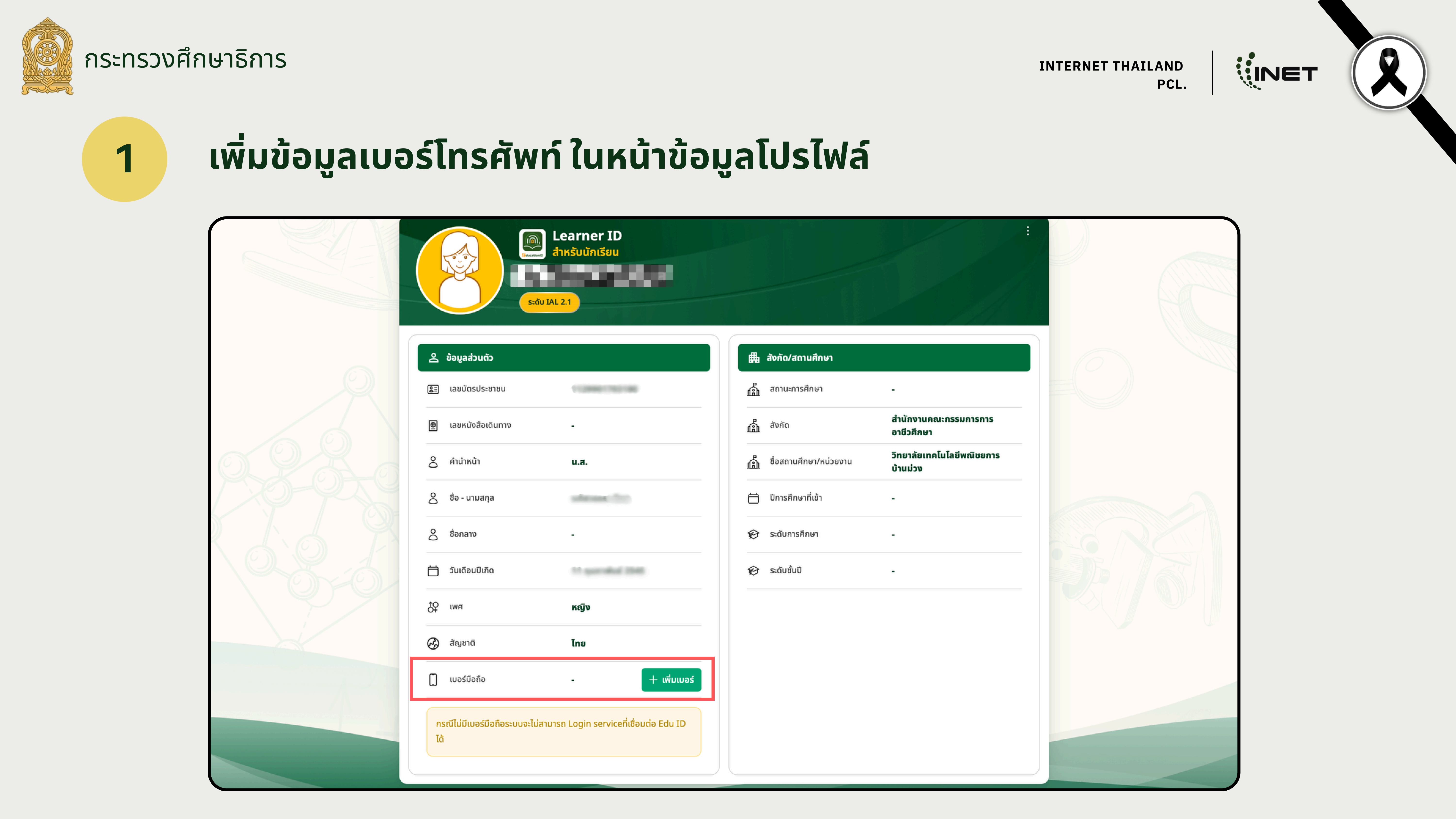Image resolution: width=1456 pixels, height=819 pixels.
Task: Click the สังกัด/สถานศึกษา section header
Action: (884, 358)
